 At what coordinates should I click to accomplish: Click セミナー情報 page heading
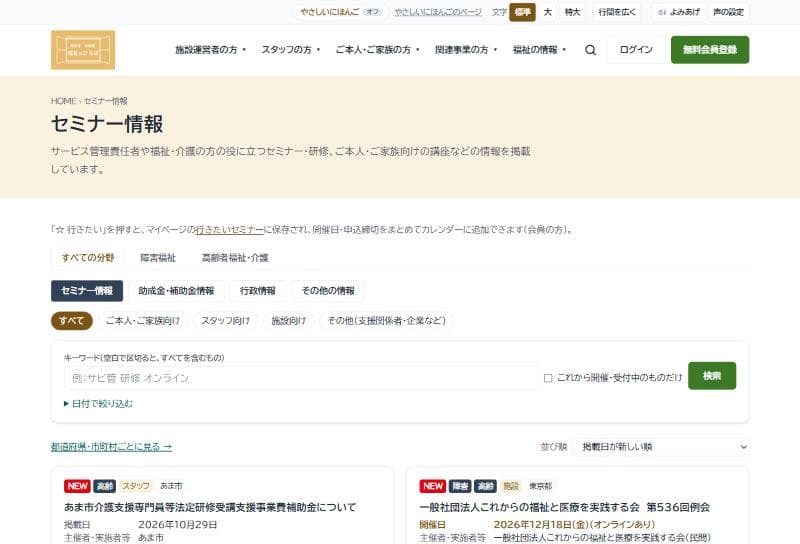[x=107, y=124]
